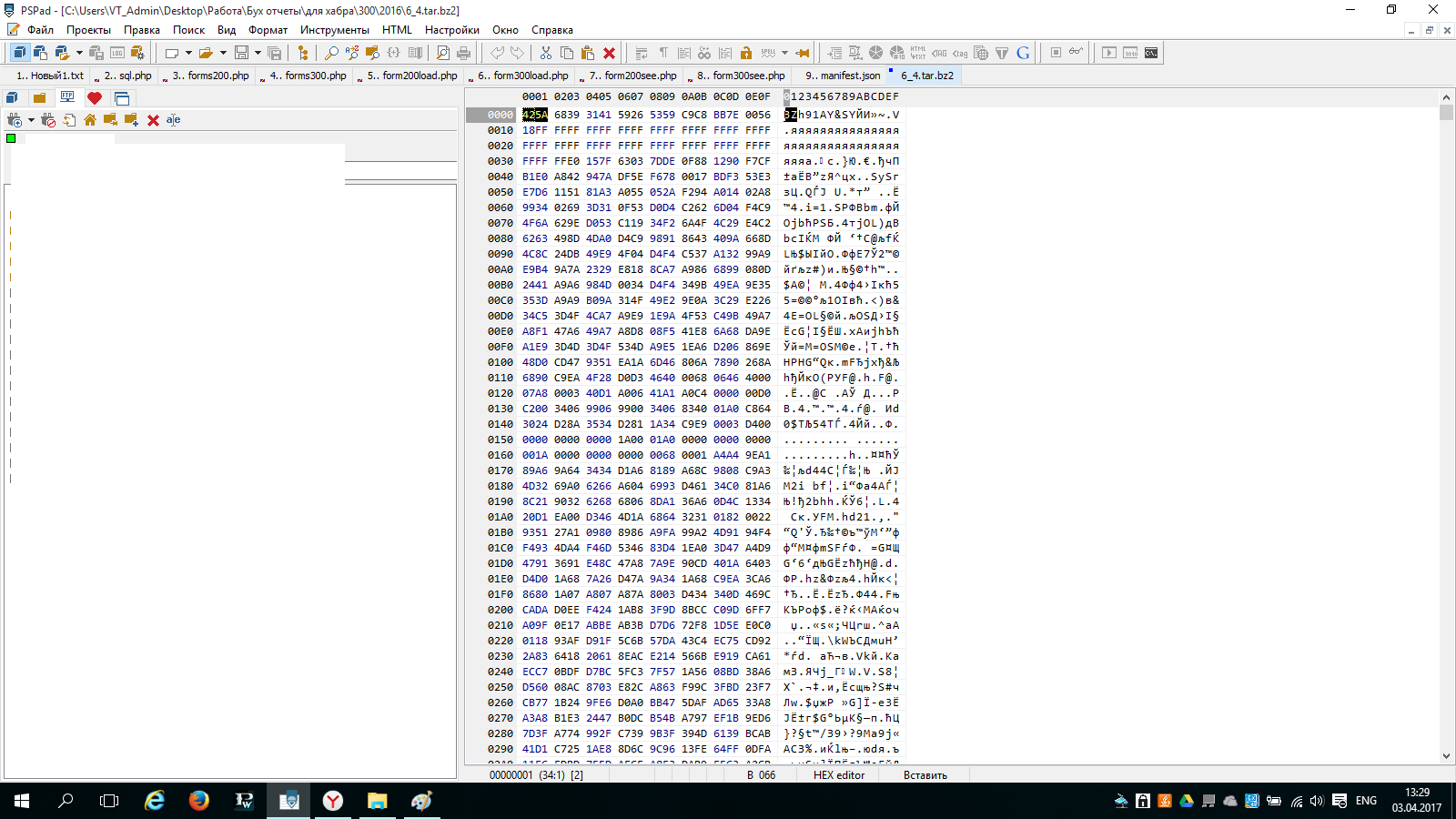The height and width of the screenshot is (819, 1456).
Task: Click the command prompt console icon
Action: point(1151,53)
